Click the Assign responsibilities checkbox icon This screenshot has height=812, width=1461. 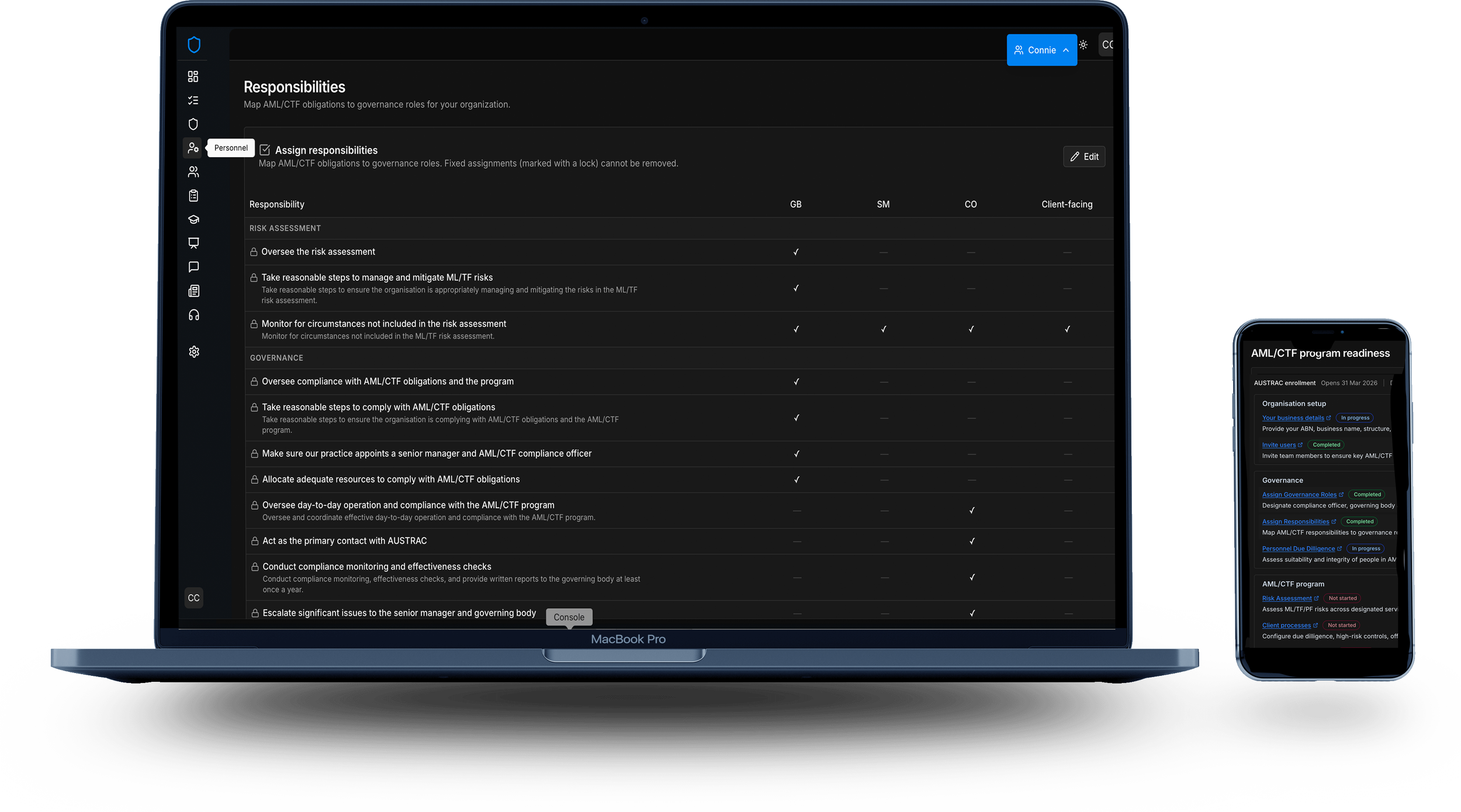(x=265, y=150)
